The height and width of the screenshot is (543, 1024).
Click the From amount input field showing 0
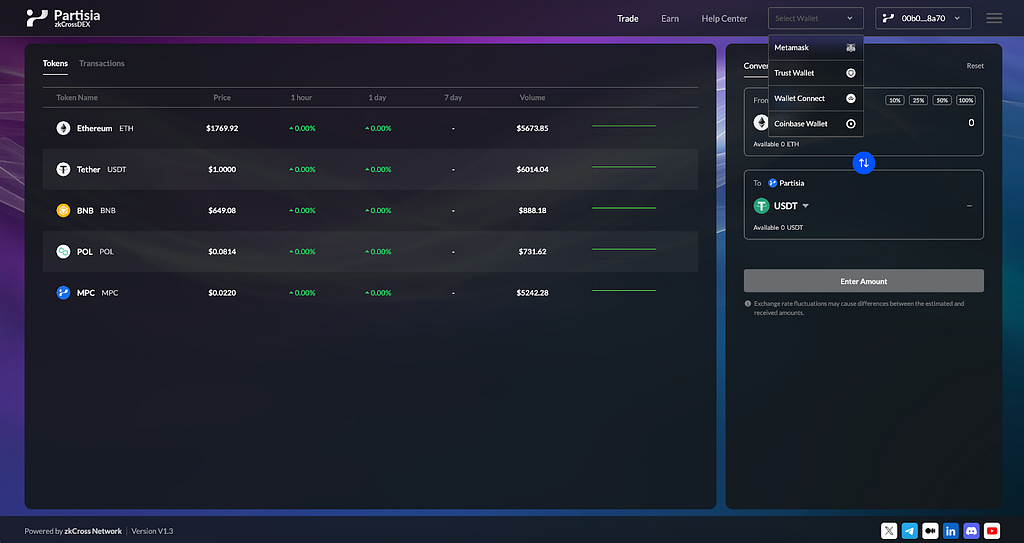pos(971,123)
